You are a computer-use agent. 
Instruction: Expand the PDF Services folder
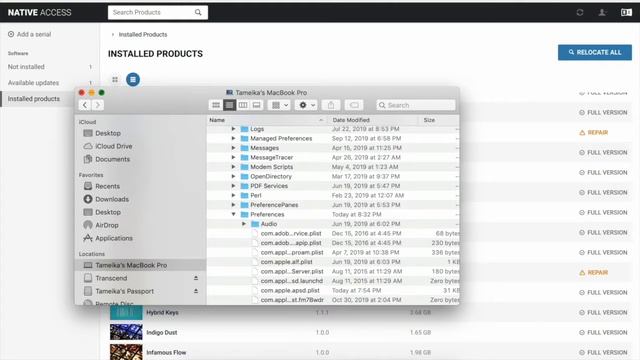click(233, 186)
